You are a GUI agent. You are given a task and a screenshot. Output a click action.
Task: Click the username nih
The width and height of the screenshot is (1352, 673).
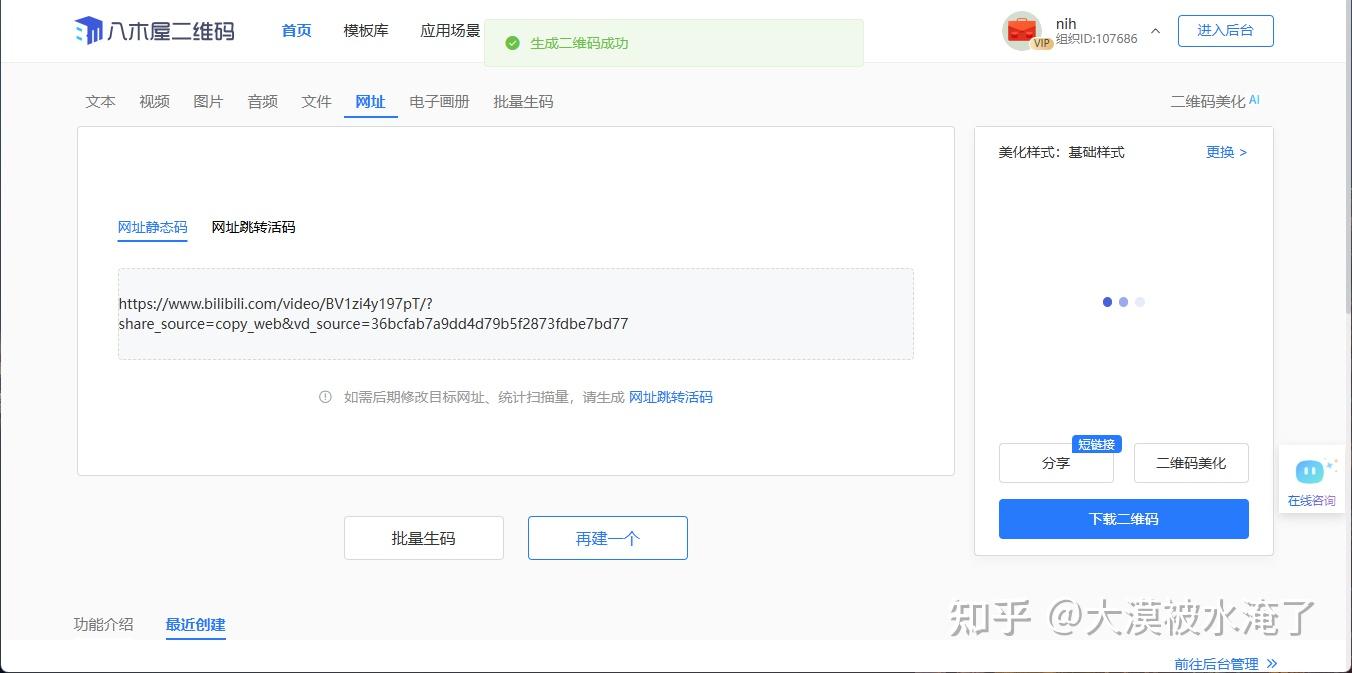point(1066,24)
